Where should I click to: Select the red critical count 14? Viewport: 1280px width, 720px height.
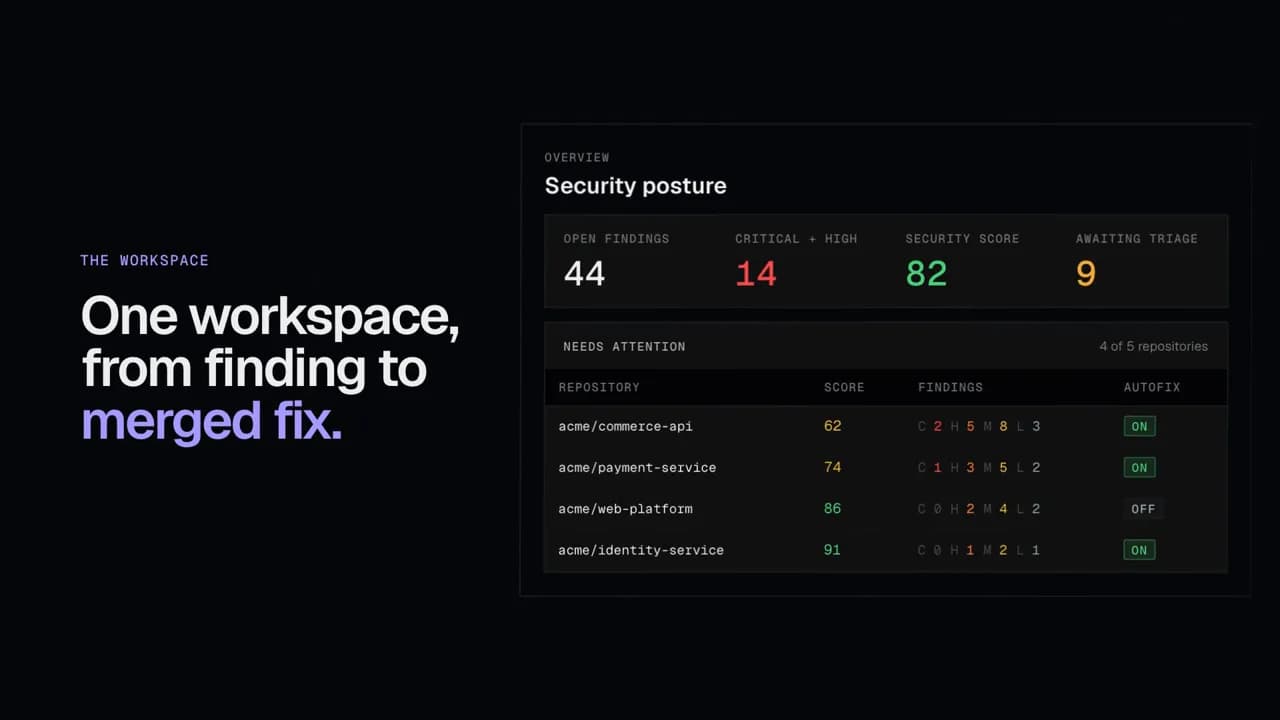pos(756,273)
